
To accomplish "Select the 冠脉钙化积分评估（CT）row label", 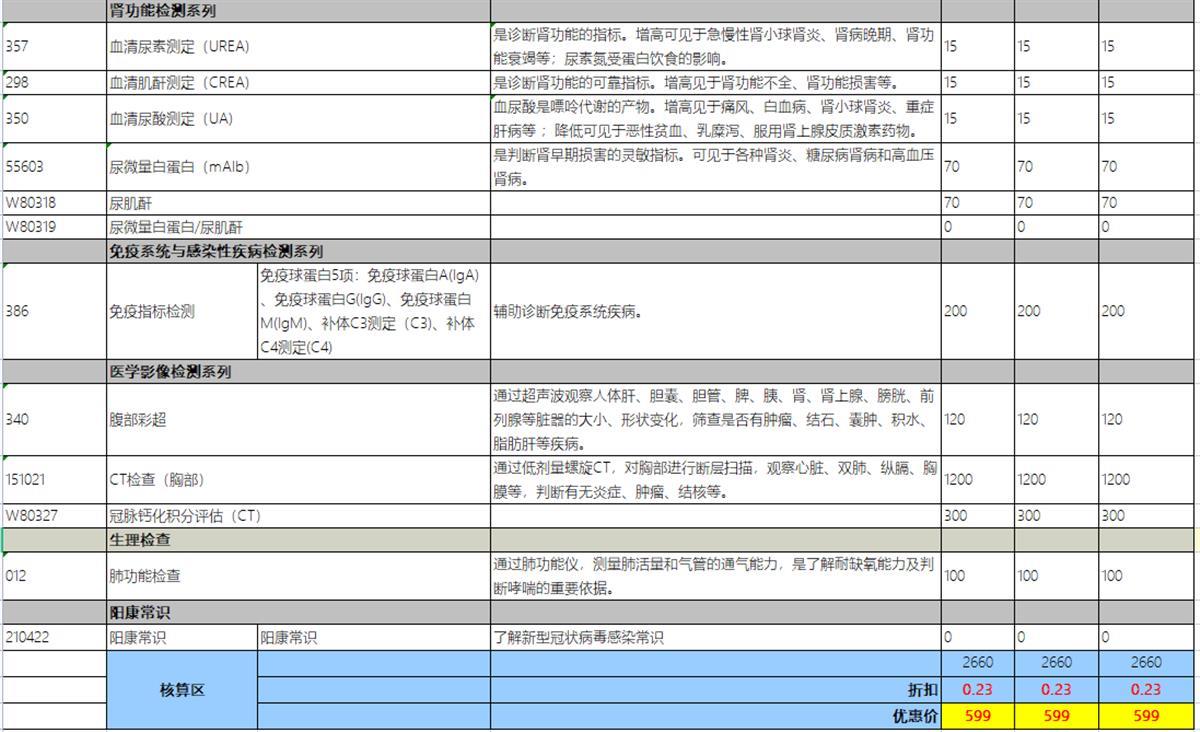I will click(x=180, y=517).
